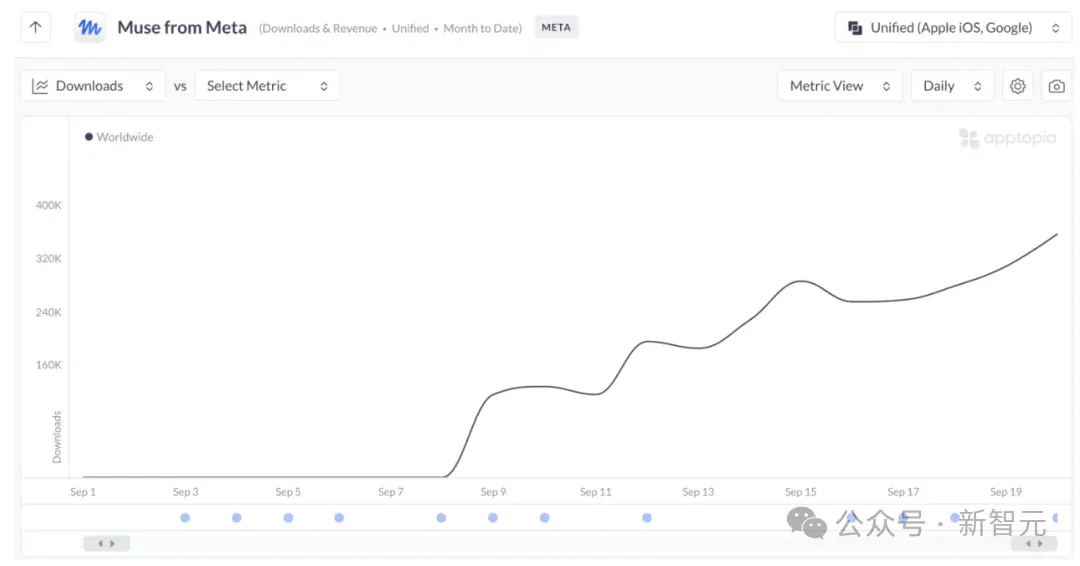Click the 320K axis label
This screenshot has width=1080, height=566.
48,258
